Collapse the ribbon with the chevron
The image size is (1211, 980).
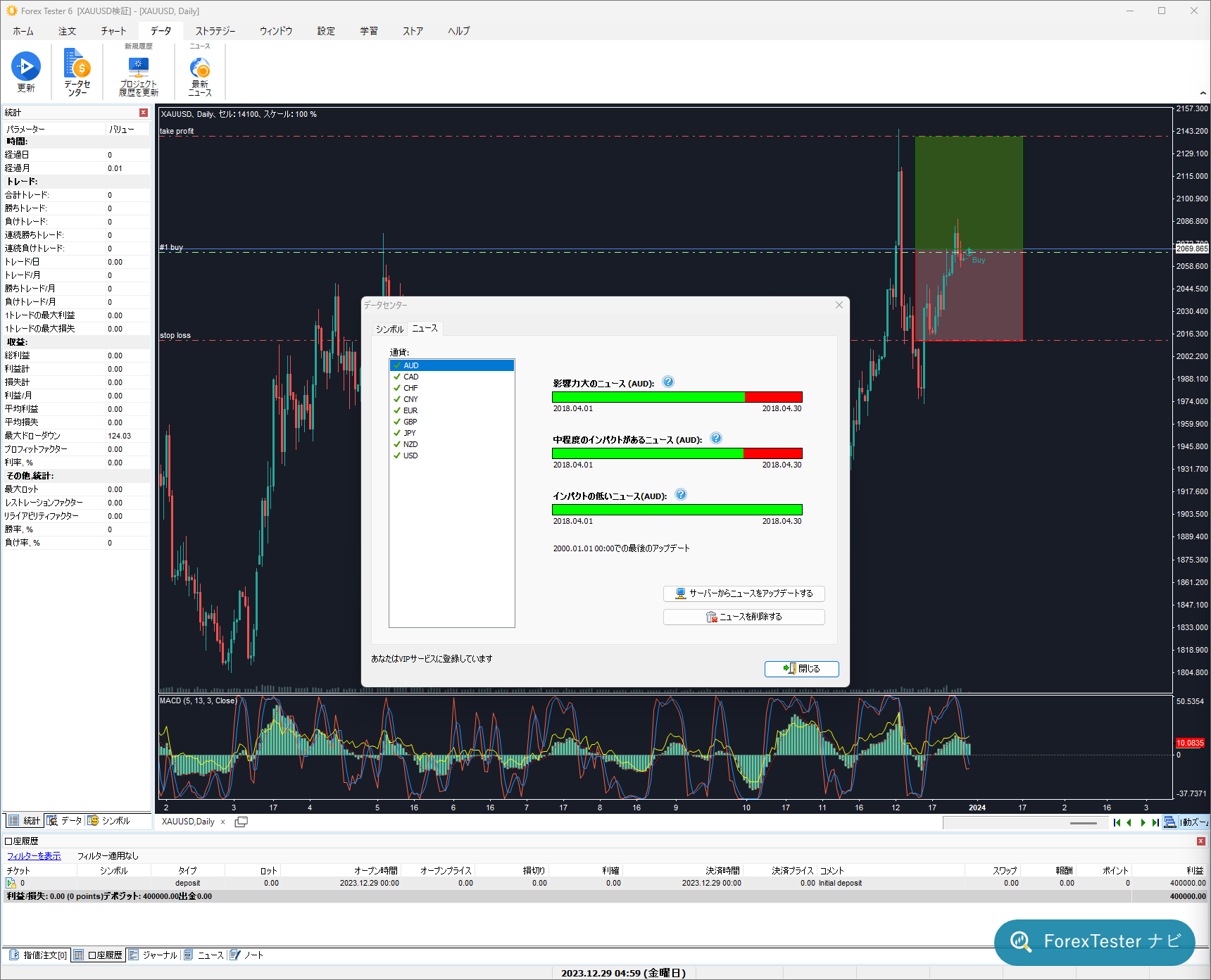click(x=1203, y=93)
